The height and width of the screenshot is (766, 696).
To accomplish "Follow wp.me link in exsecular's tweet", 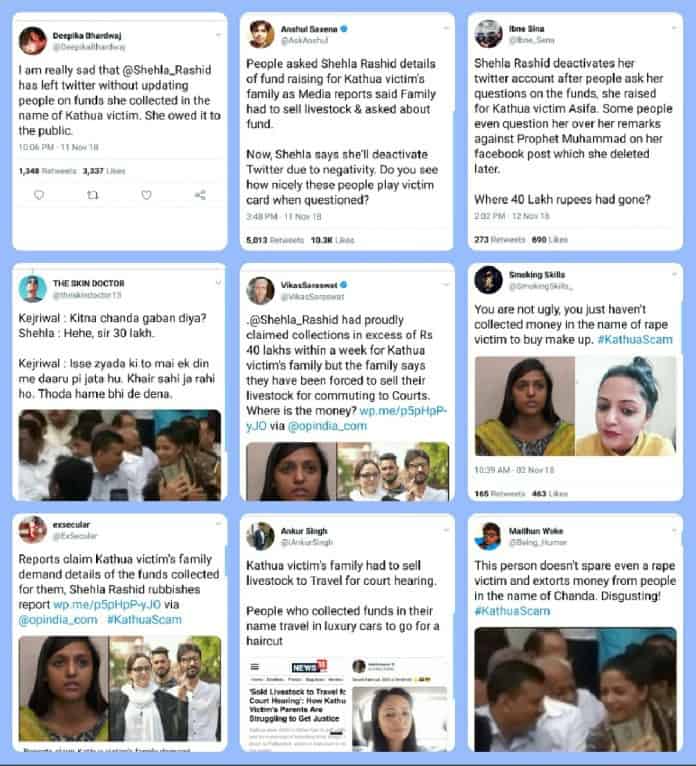I will click(107, 604).
